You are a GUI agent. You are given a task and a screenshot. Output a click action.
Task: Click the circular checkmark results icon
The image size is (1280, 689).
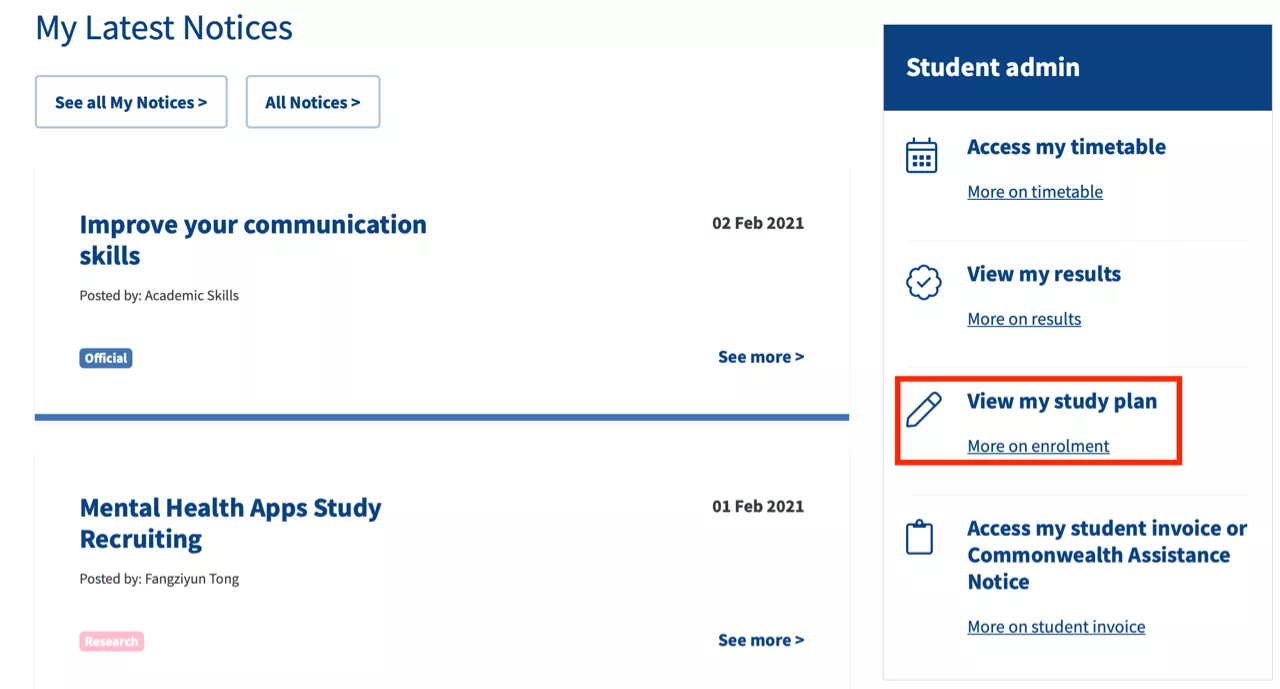[922, 282]
